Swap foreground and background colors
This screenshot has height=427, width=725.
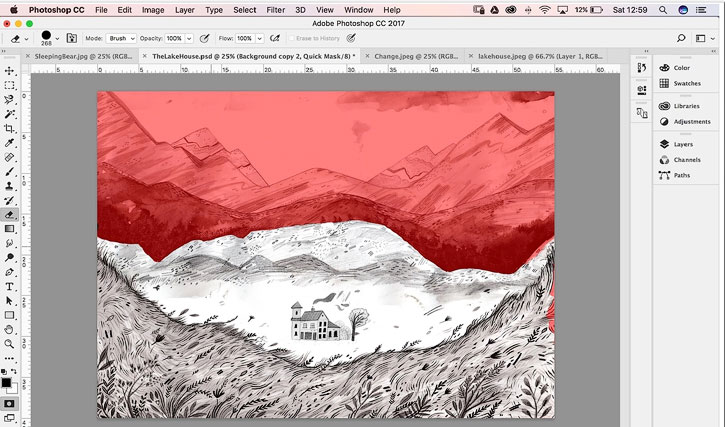[14, 371]
